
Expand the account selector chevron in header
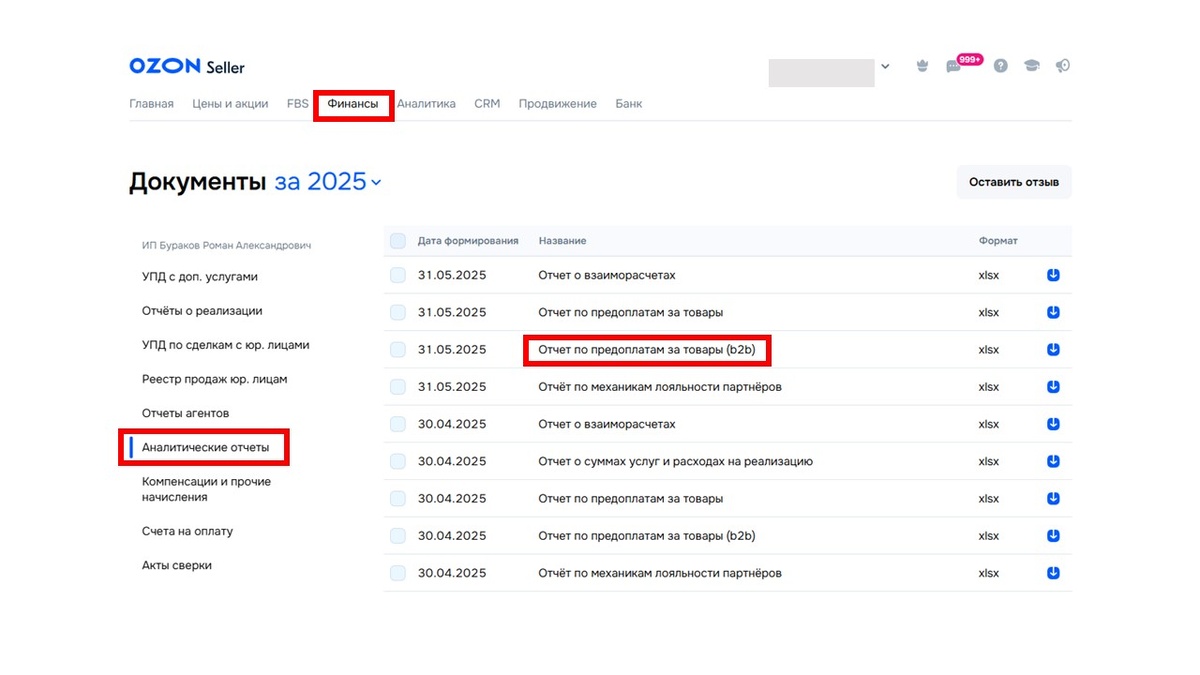click(885, 67)
